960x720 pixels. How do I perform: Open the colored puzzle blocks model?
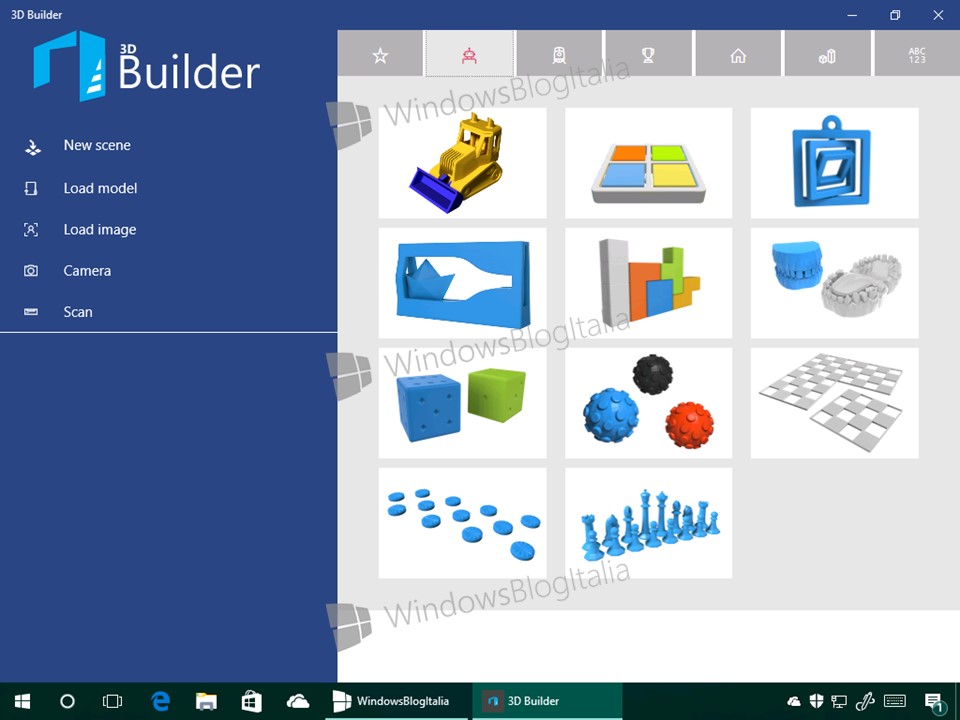coord(648,283)
